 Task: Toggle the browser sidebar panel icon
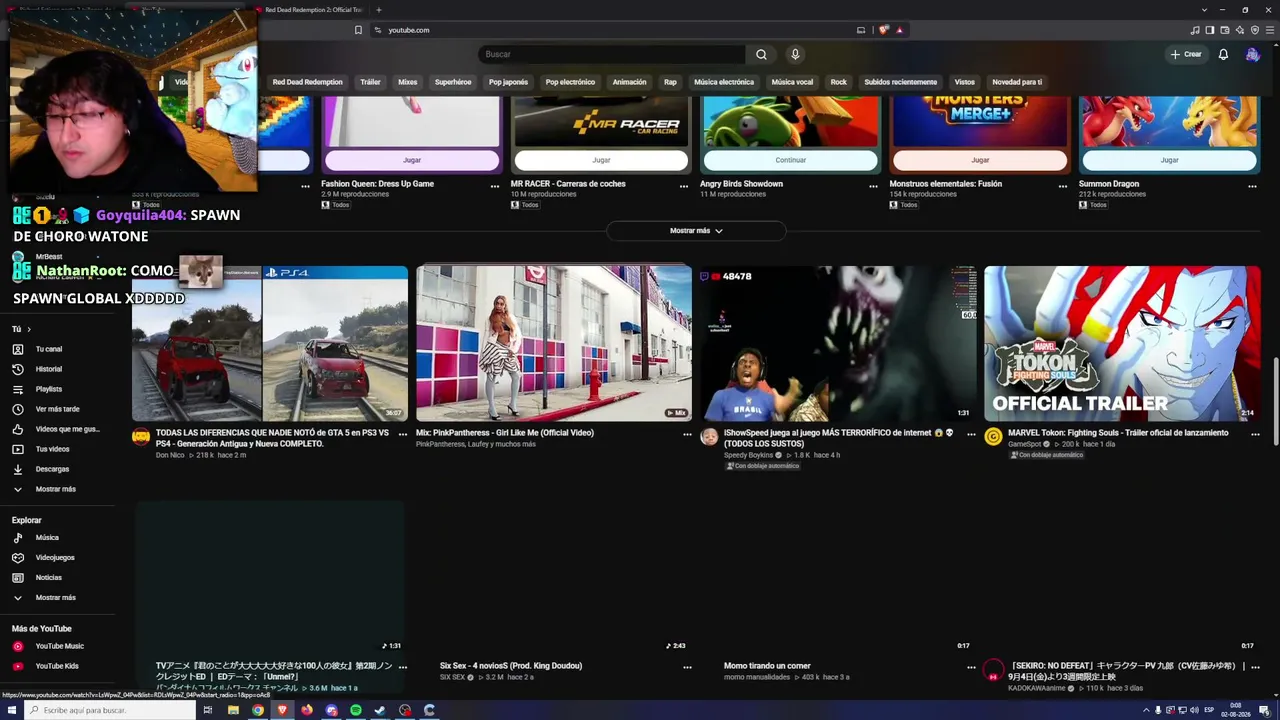(1210, 30)
